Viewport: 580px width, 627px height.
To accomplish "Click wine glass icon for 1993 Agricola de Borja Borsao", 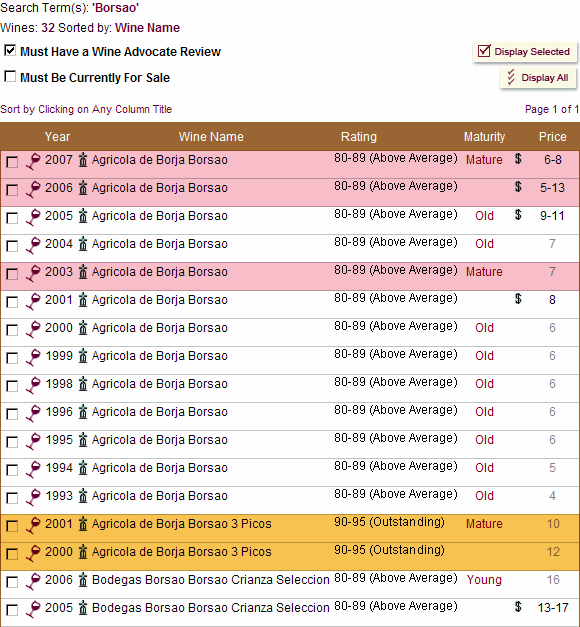I will 33,497.
